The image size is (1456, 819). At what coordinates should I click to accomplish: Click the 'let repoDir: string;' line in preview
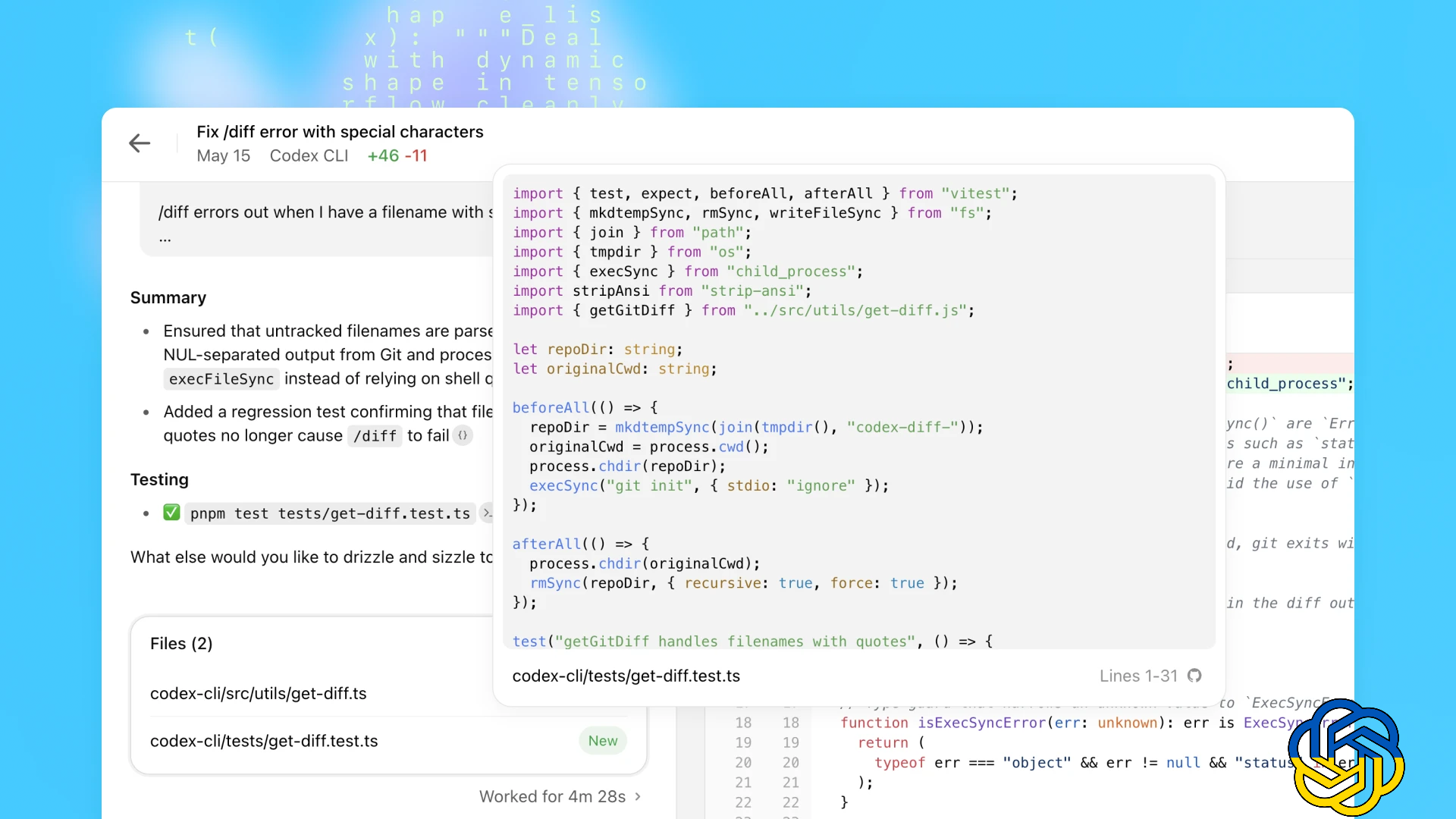[598, 349]
